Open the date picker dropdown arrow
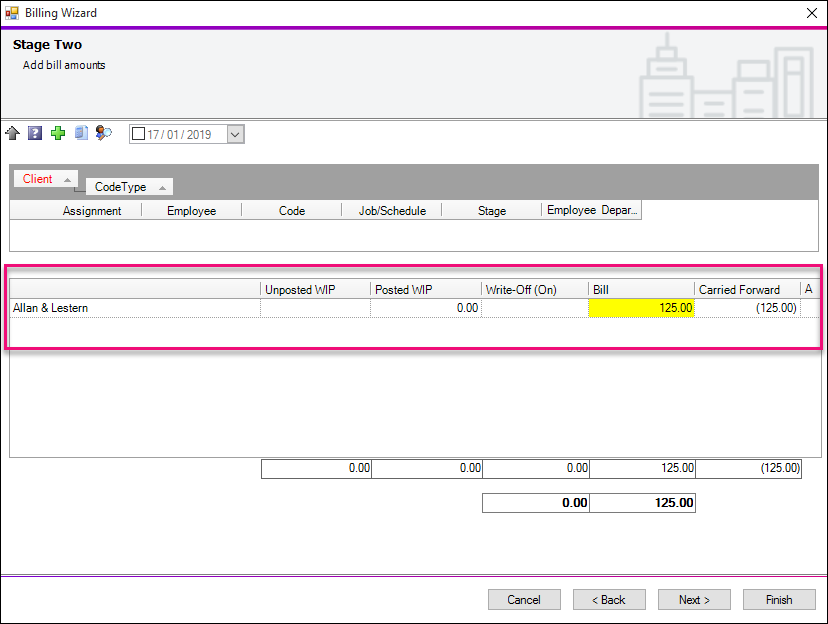This screenshot has width=828, height=624. pos(235,135)
